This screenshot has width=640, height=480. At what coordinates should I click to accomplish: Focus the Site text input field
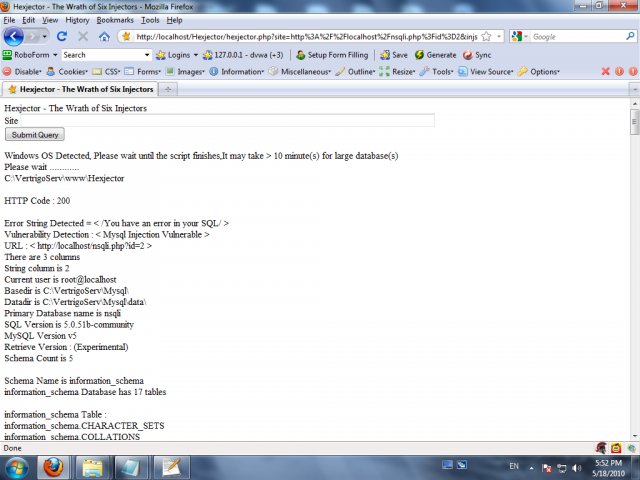point(227,120)
